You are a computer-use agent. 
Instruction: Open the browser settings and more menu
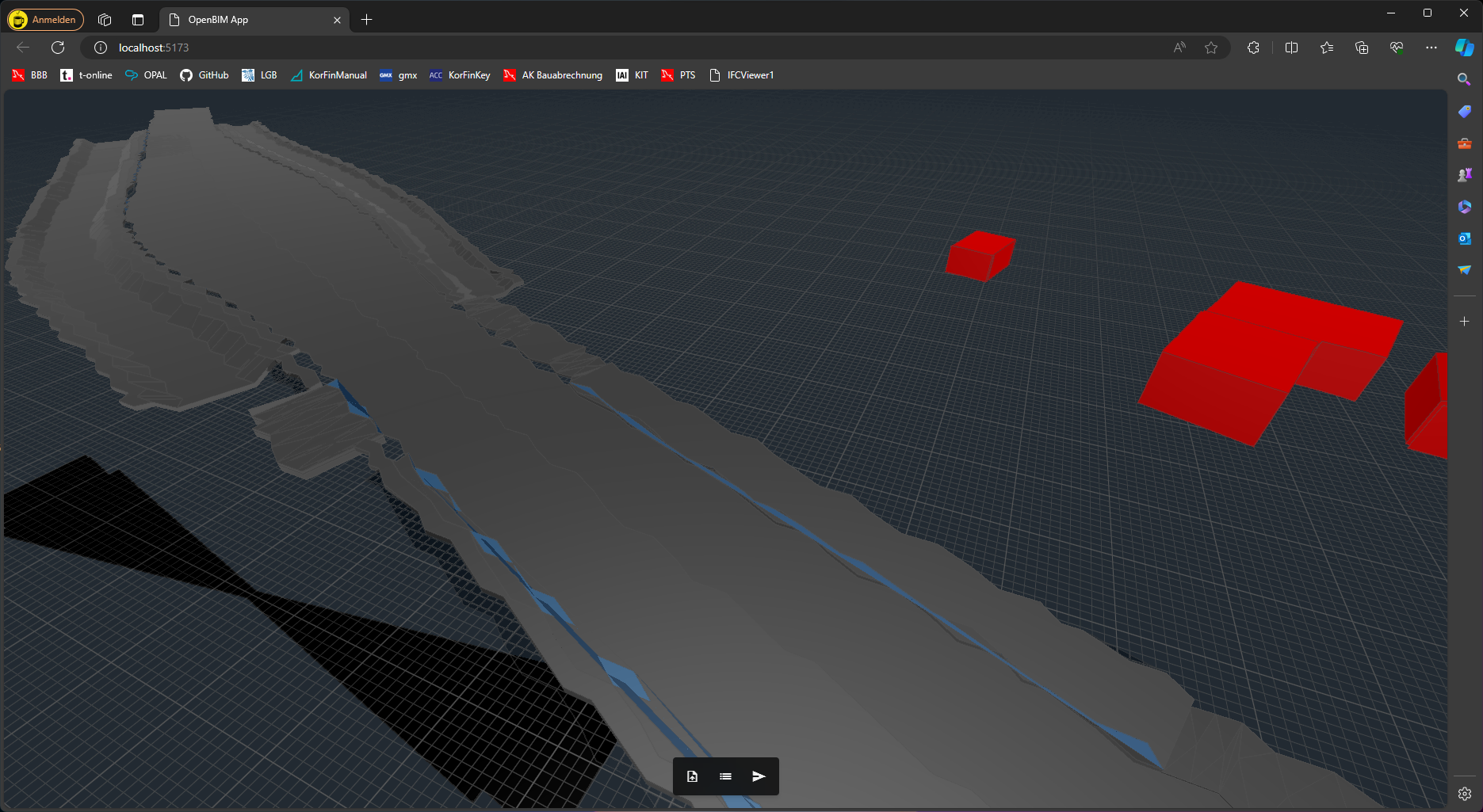pyautogui.click(x=1431, y=48)
